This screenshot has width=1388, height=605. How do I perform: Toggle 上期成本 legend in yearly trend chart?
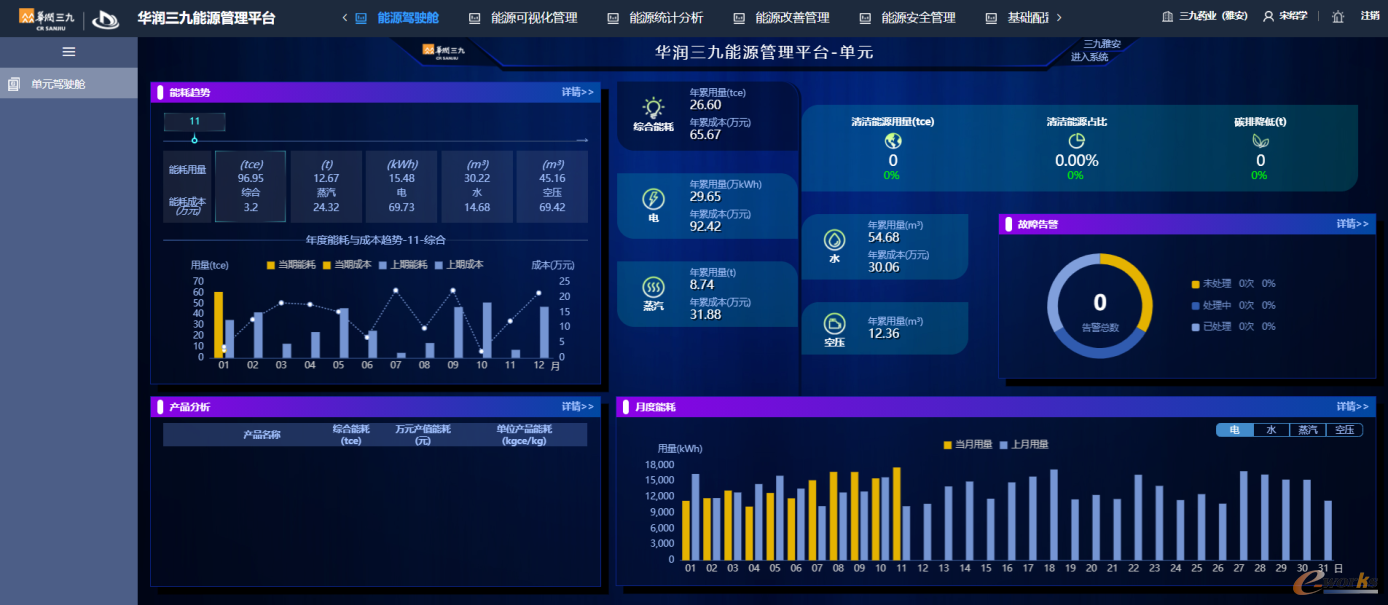tap(459, 265)
